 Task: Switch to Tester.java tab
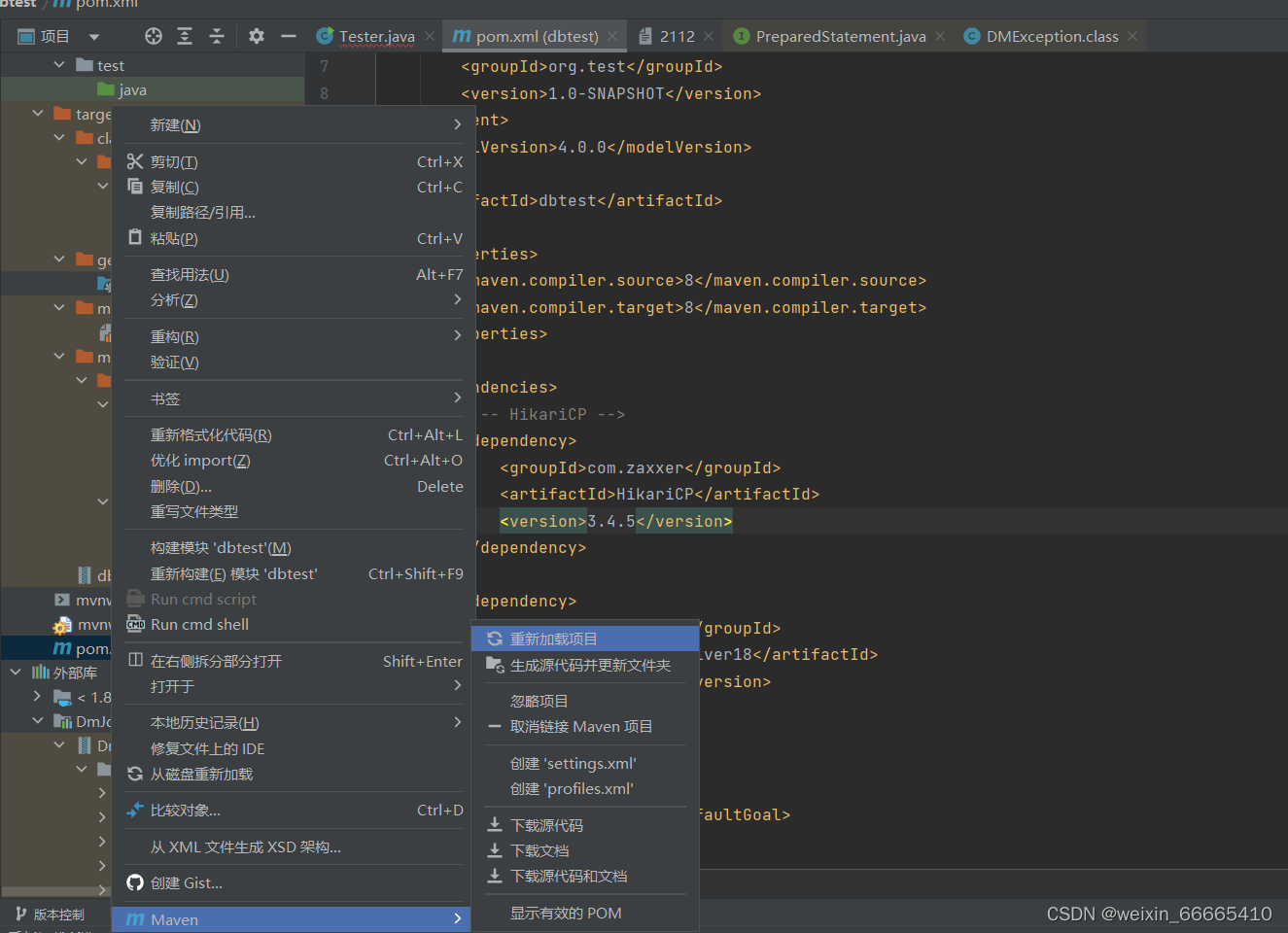376,36
